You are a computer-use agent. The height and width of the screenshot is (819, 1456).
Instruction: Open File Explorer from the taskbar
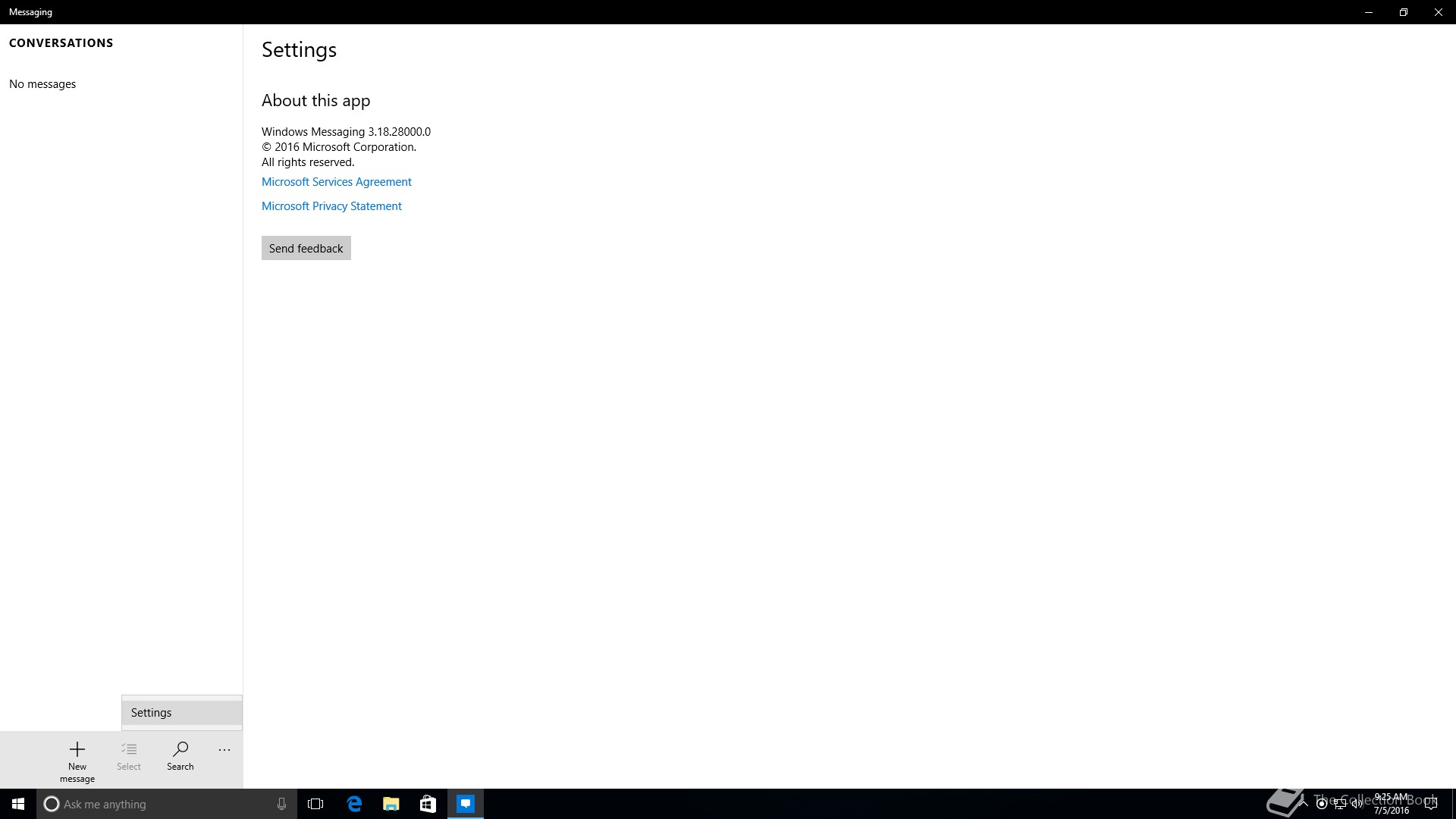click(x=391, y=804)
